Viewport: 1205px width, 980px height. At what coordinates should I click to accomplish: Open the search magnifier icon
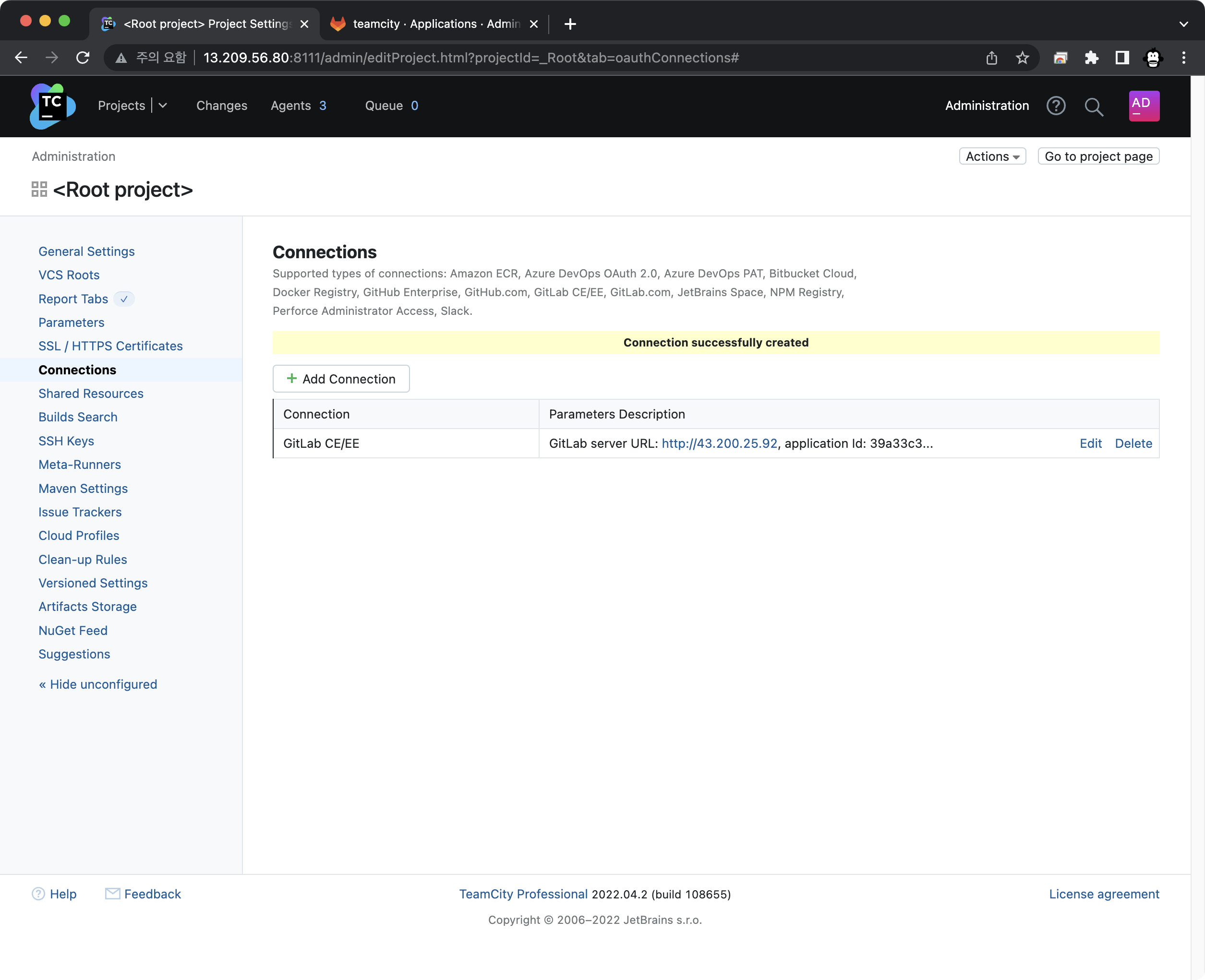pyautogui.click(x=1094, y=106)
